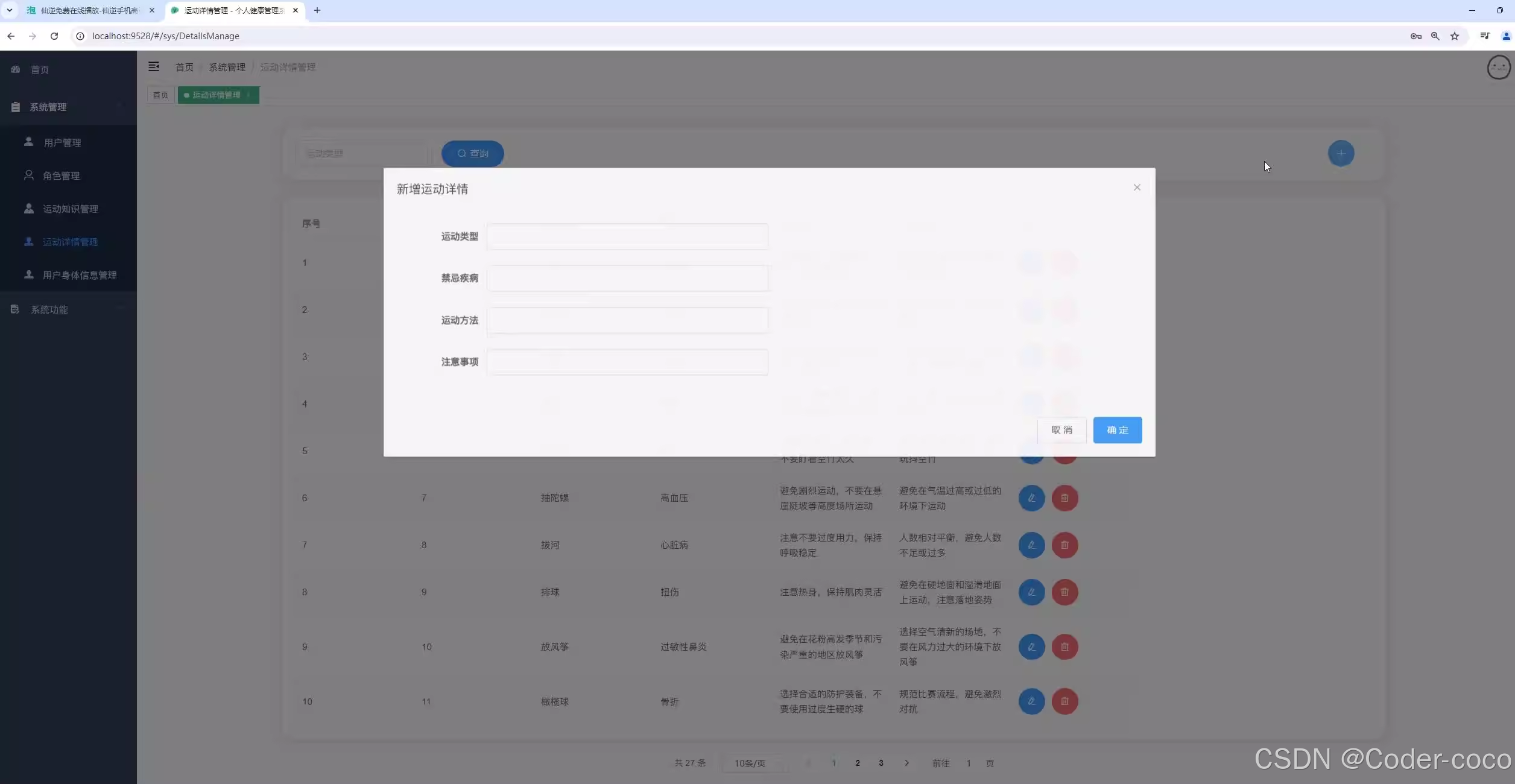Viewport: 1515px width, 784px height.
Task: Click the round blue plus add button
Action: coord(1341,153)
